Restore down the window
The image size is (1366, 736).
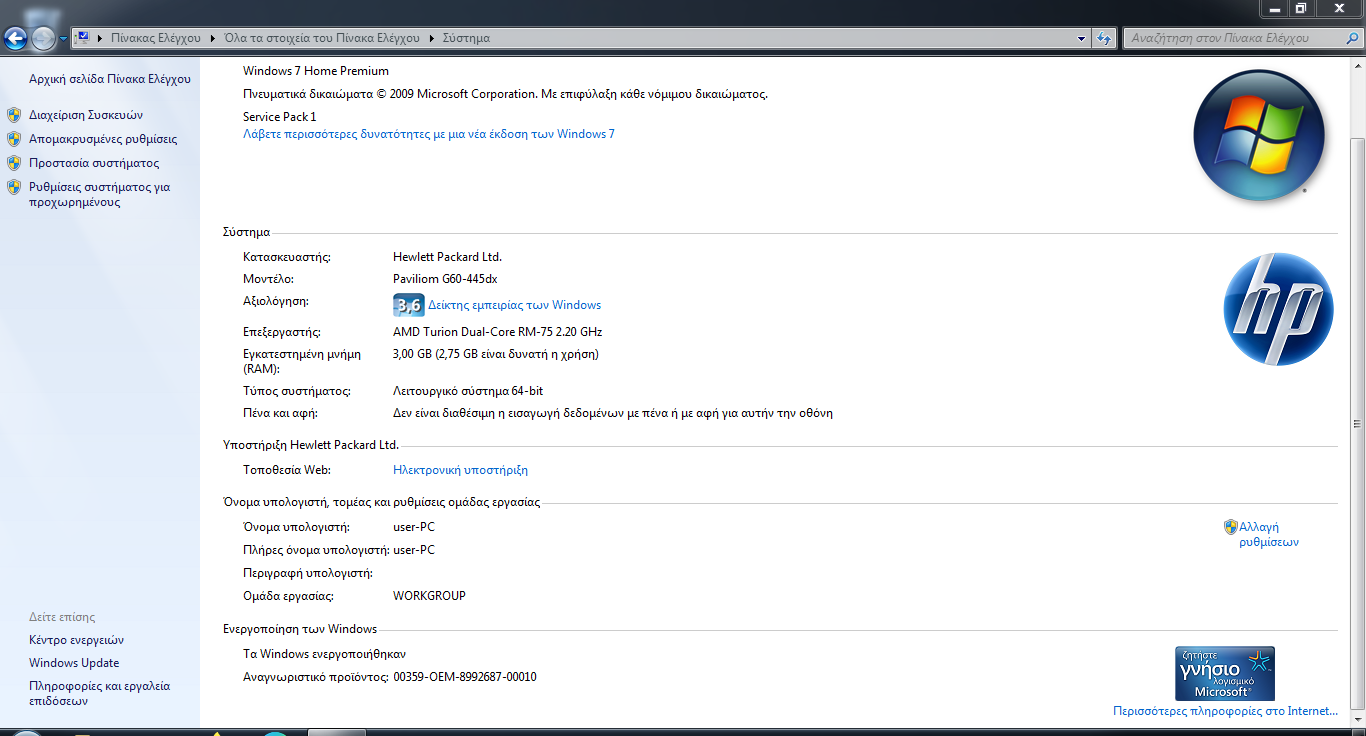coord(1300,8)
